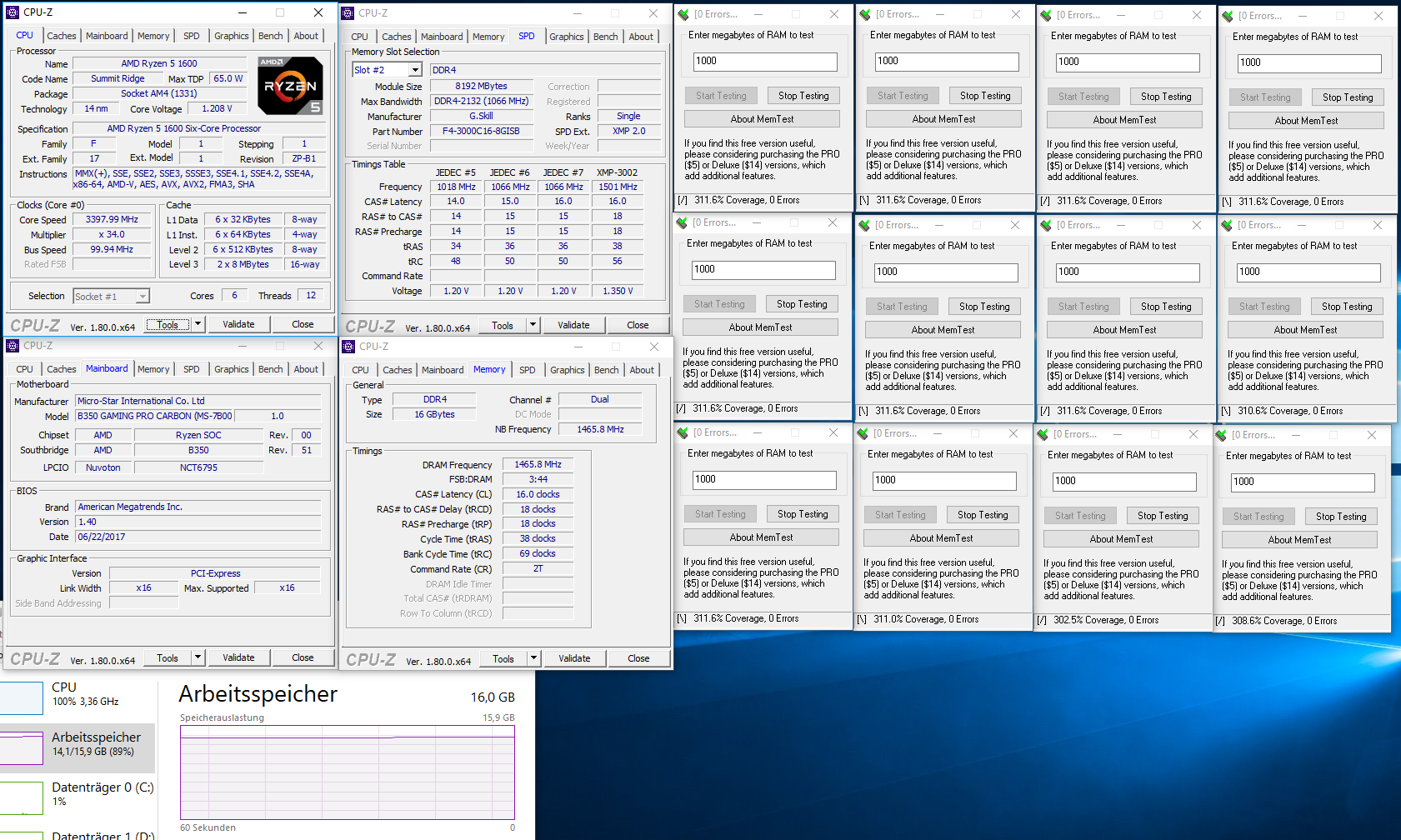This screenshot has height=840, width=1401.
Task: Click Validate in the SPD CPU-Z window
Action: [573, 325]
